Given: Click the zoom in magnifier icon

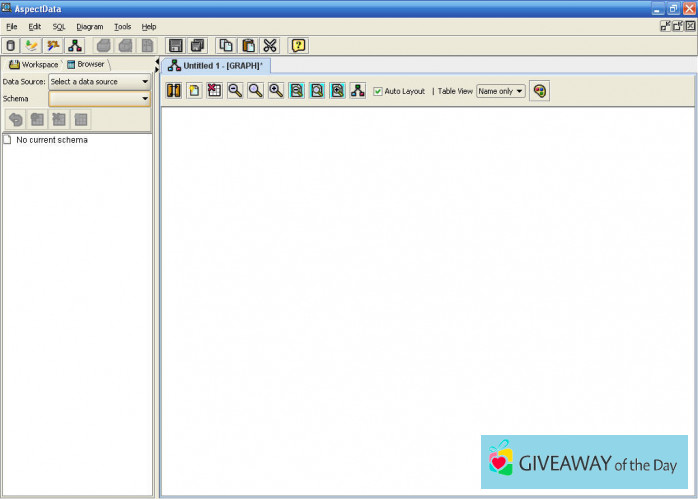Looking at the screenshot, I should 276,91.
